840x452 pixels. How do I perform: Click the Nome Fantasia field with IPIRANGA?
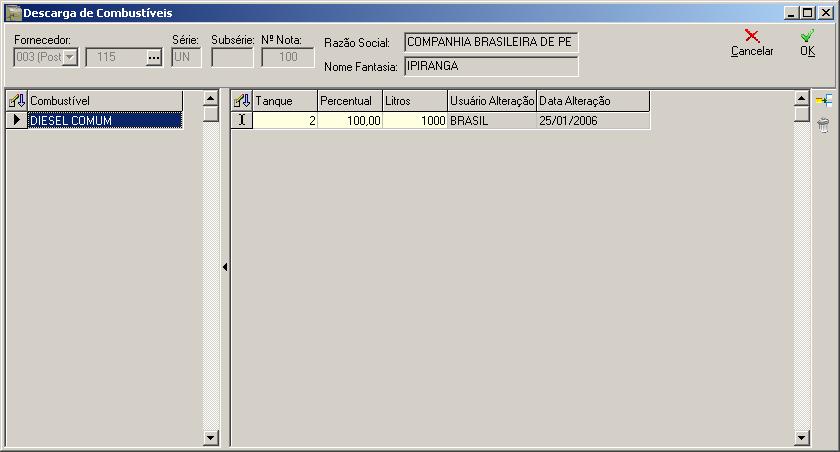491,66
